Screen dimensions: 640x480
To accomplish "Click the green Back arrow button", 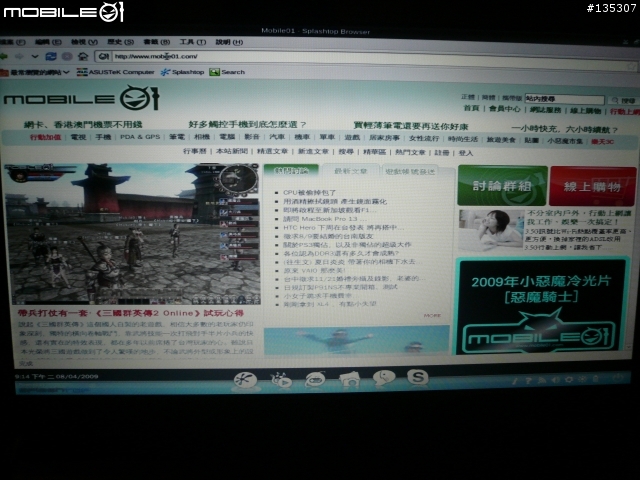I will [4, 56].
